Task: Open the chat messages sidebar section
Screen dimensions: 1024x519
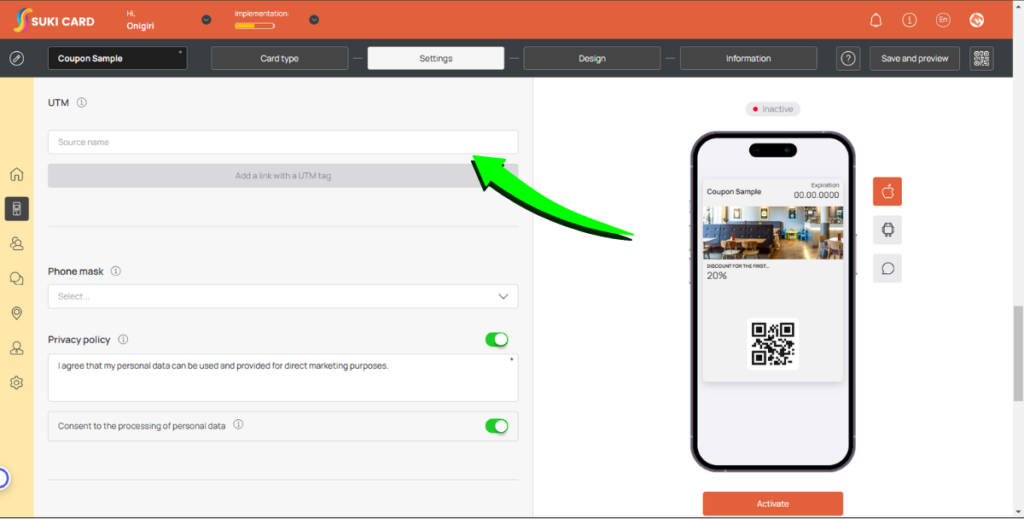Action: [16, 279]
